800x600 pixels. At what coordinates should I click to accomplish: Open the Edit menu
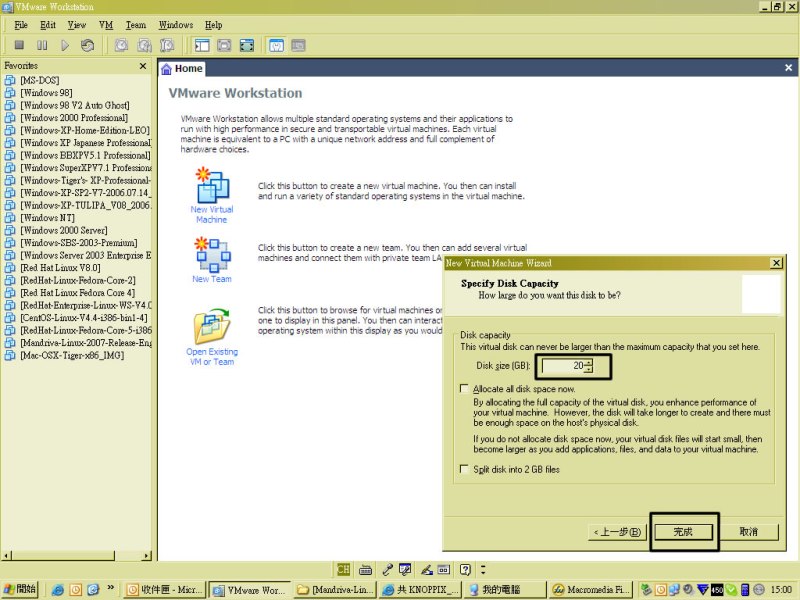48,25
